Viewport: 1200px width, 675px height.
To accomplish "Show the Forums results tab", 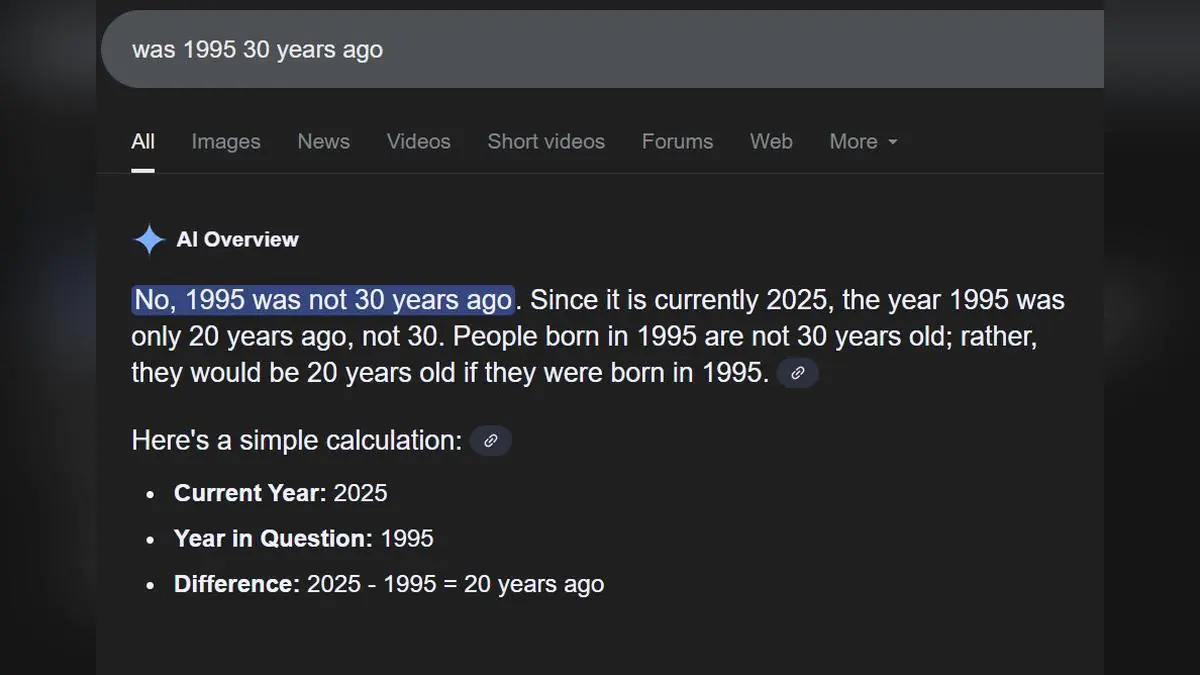I will pyautogui.click(x=677, y=142).
